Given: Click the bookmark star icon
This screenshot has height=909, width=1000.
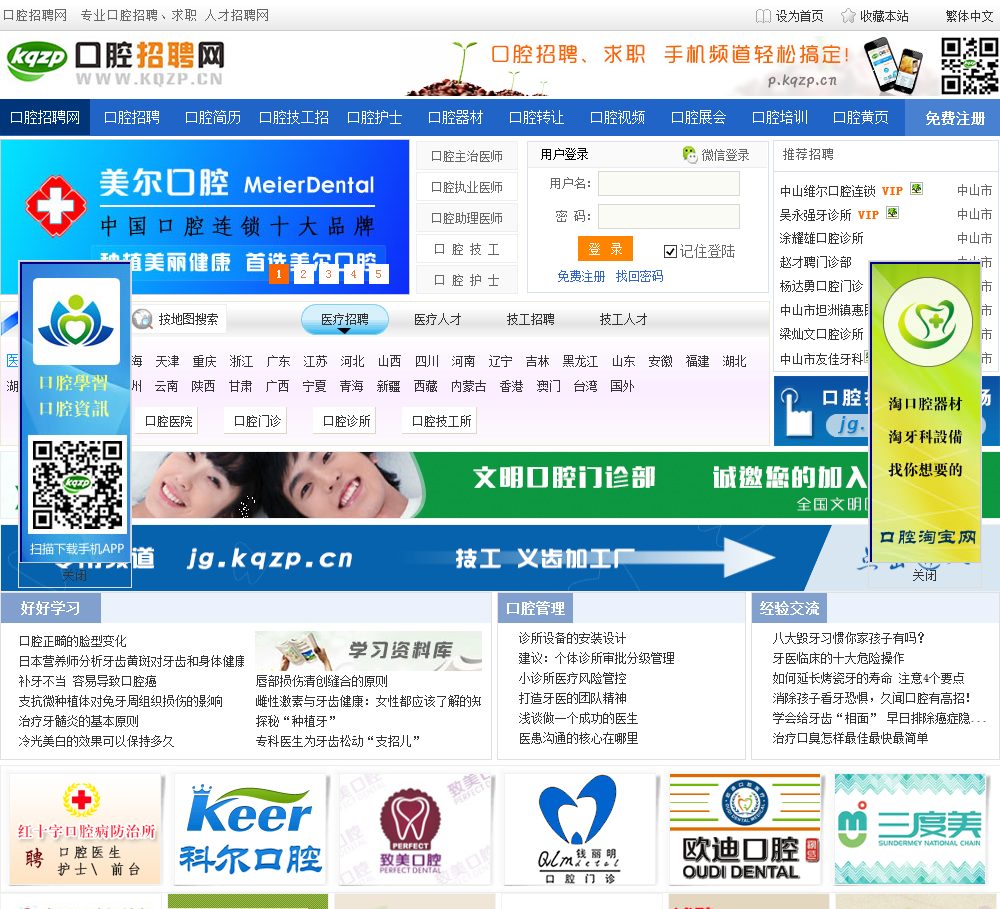Looking at the screenshot, I should (848, 16).
